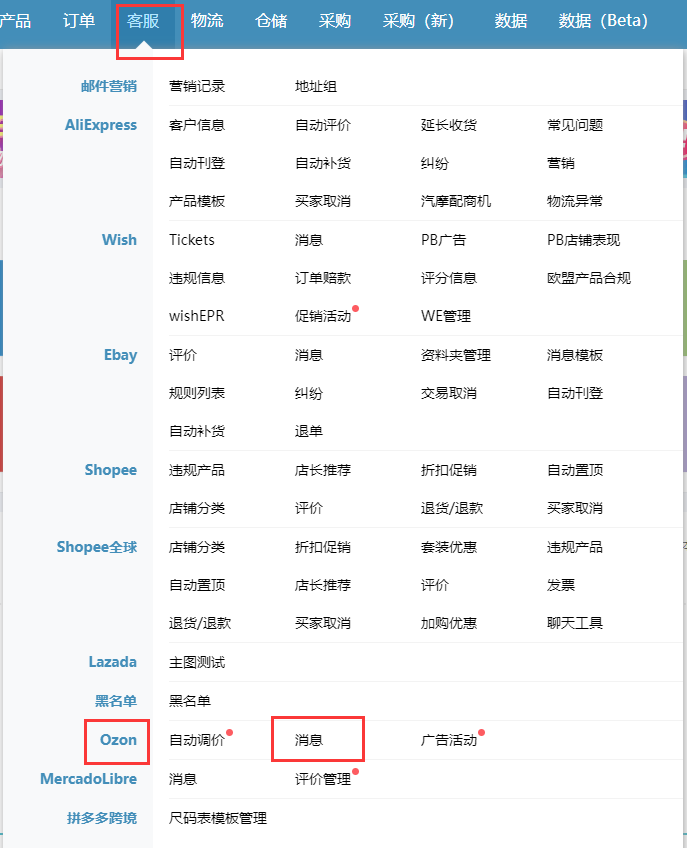Select the Lazada category heading
This screenshot has width=687, height=848.
click(113, 662)
